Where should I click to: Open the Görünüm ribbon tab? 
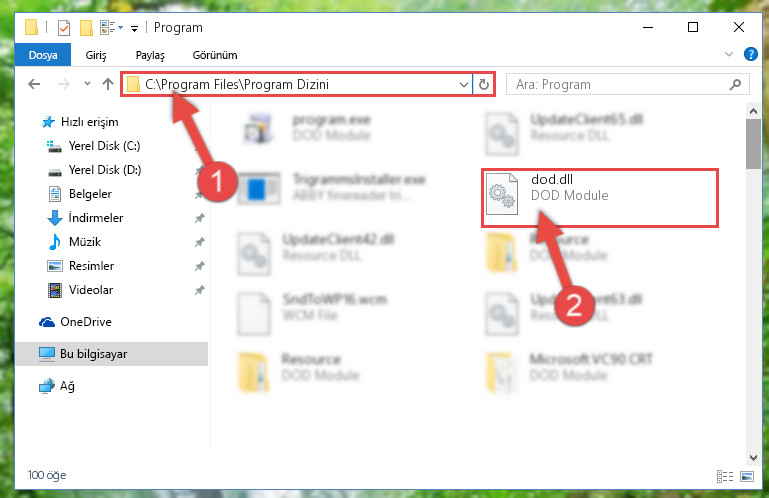tap(215, 55)
